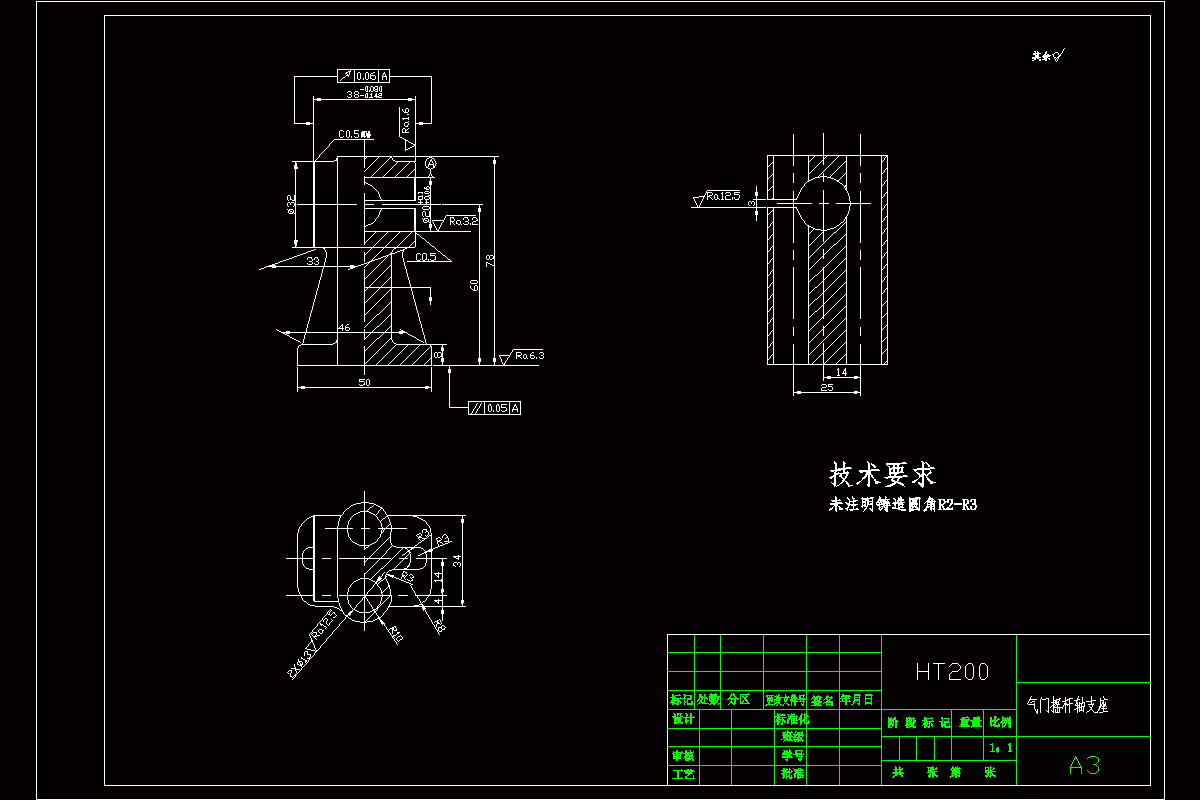Select the 0.05 A parallelism tolerance frame
1200x800 pixels.
click(x=494, y=407)
